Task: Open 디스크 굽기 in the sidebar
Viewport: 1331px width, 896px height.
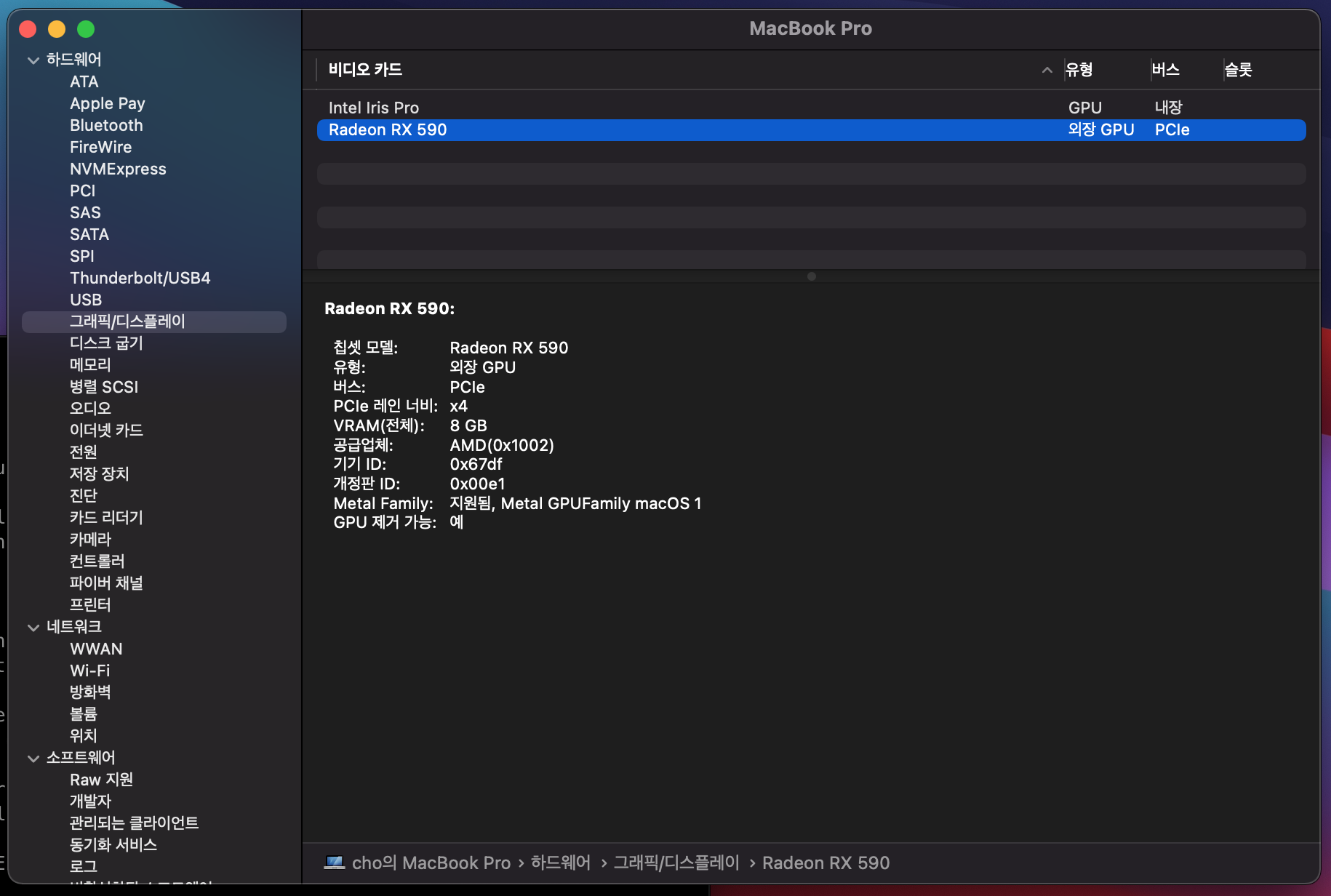Action: click(106, 343)
